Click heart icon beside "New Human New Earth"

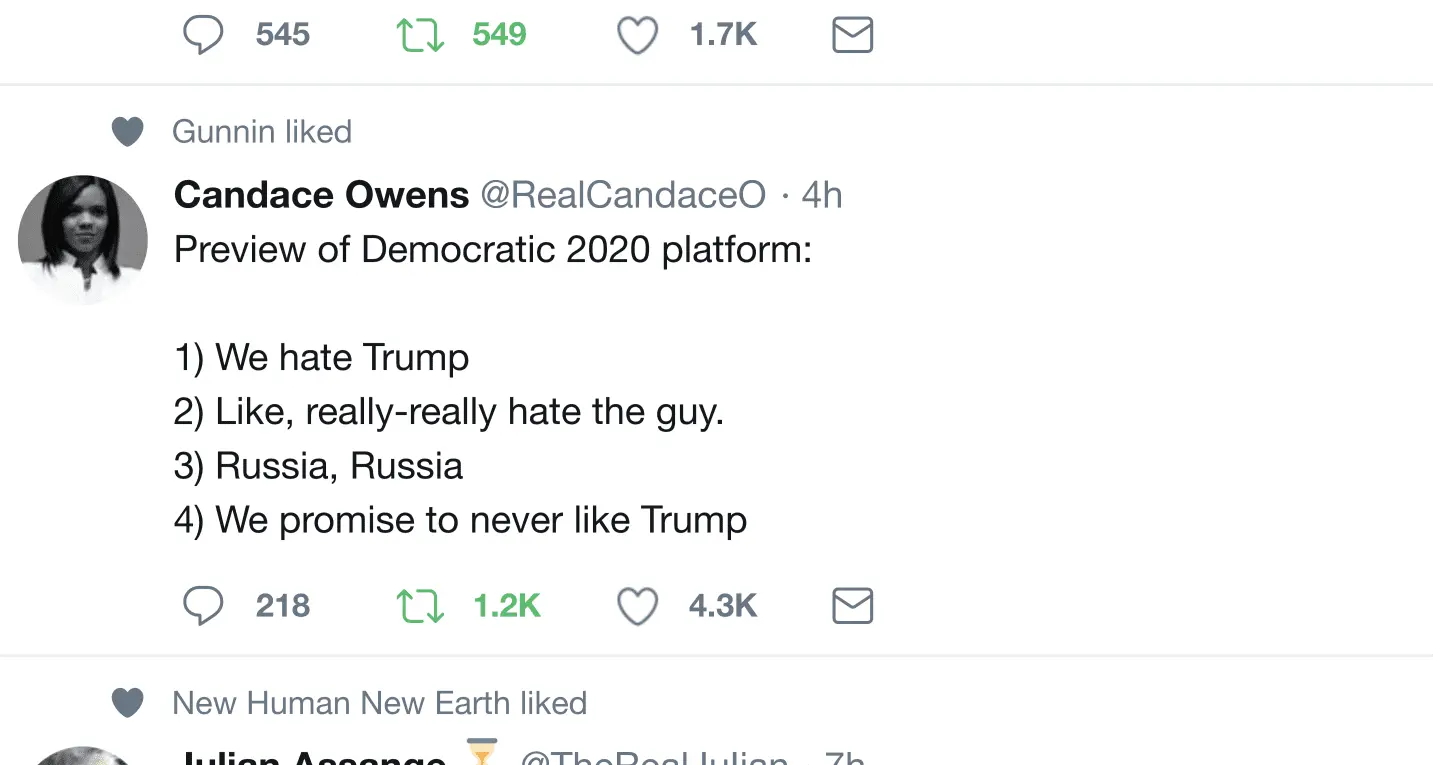[x=127, y=703]
